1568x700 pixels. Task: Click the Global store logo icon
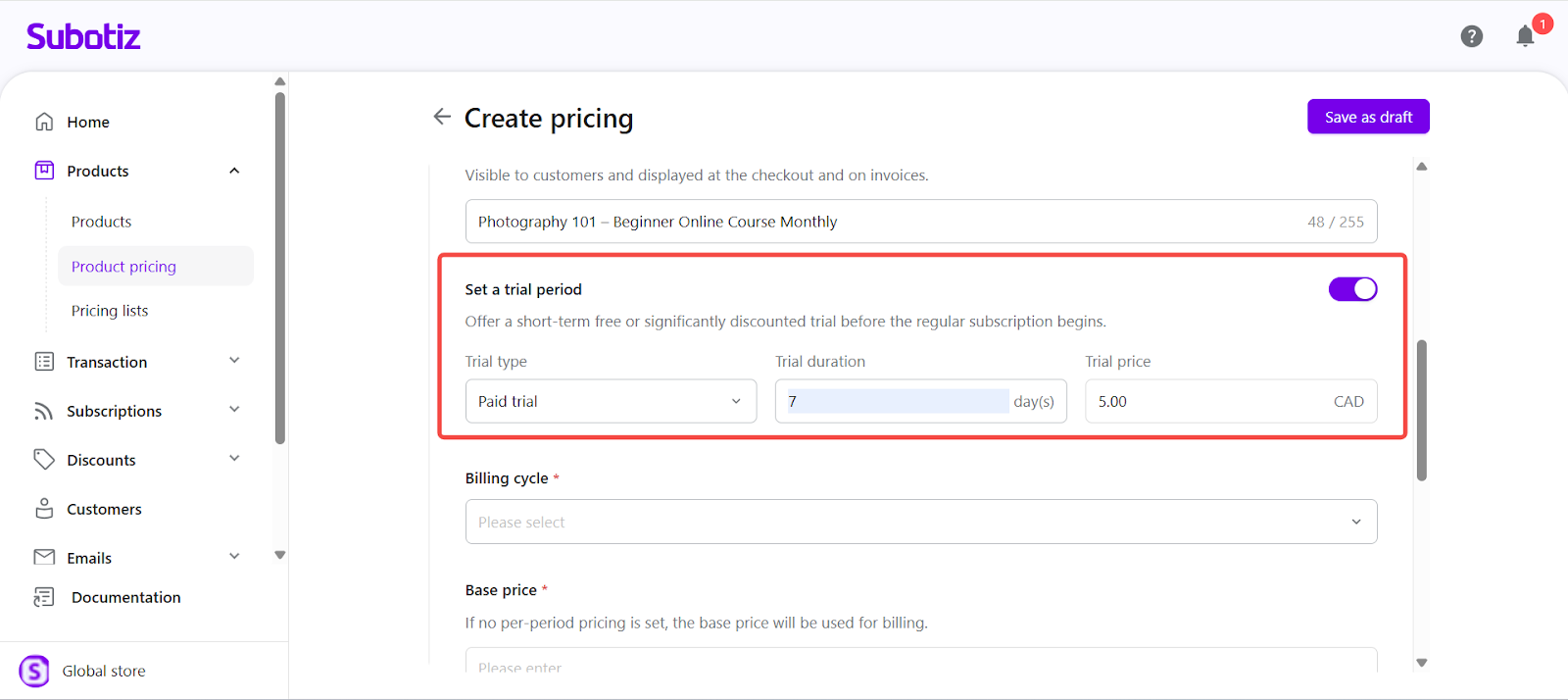(x=34, y=671)
